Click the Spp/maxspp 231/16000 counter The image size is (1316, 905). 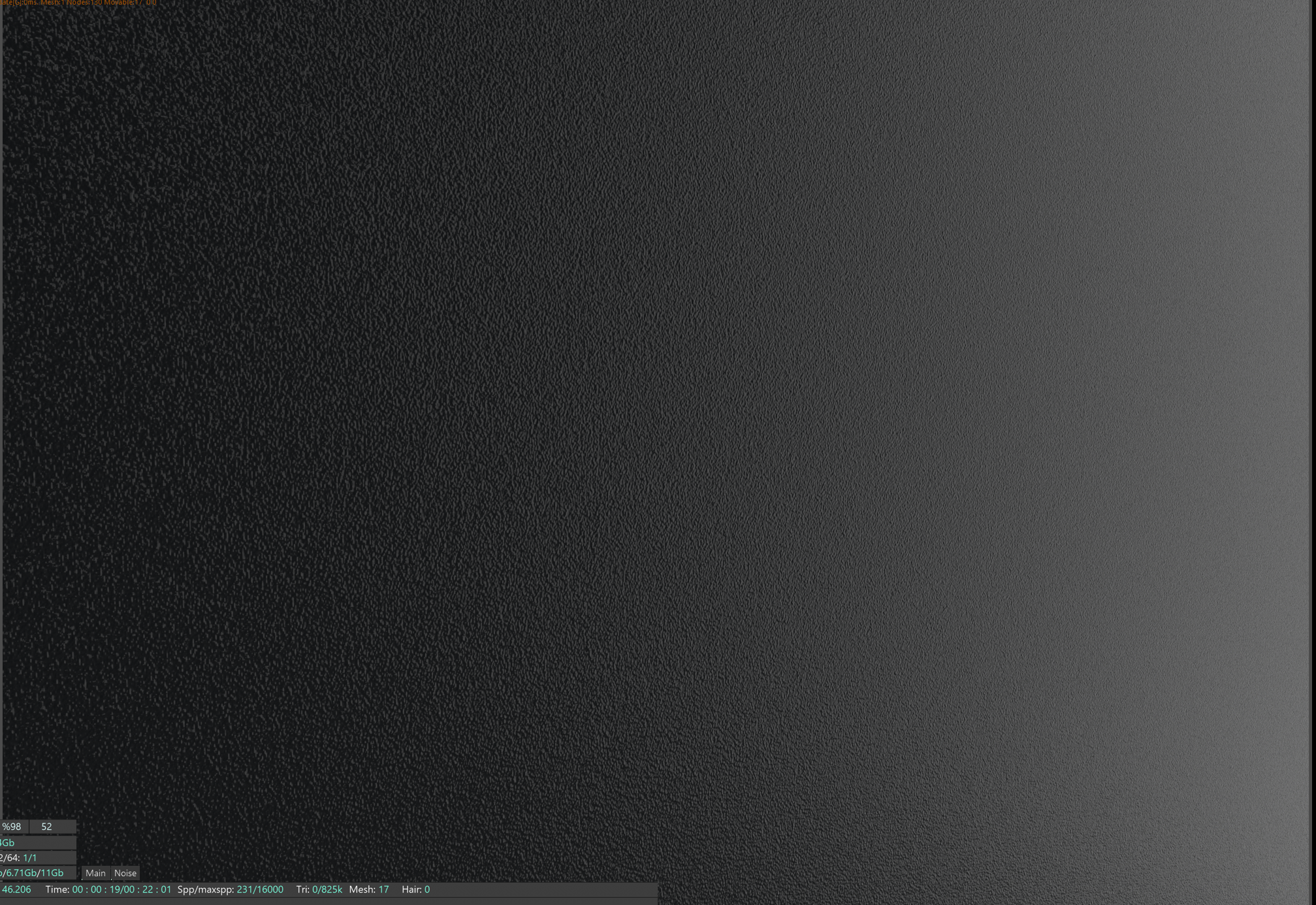pyautogui.click(x=230, y=889)
